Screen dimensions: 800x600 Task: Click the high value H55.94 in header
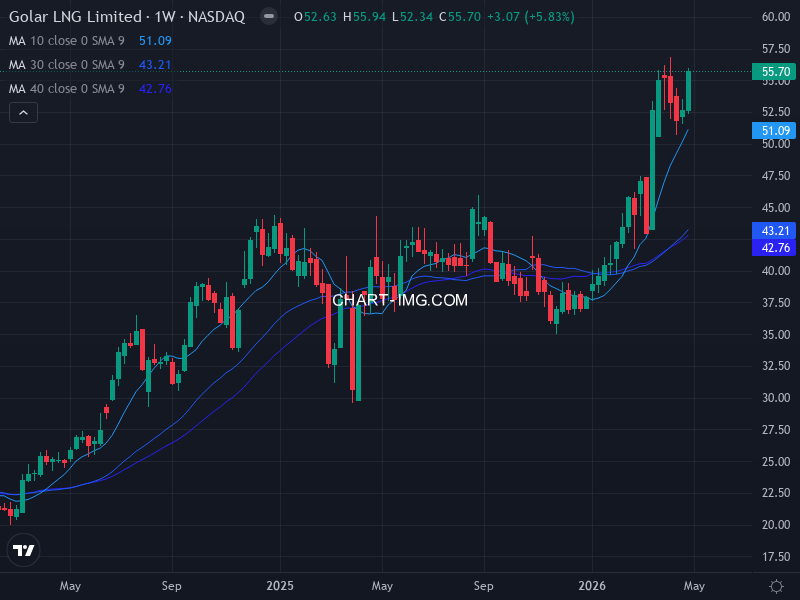(x=364, y=17)
